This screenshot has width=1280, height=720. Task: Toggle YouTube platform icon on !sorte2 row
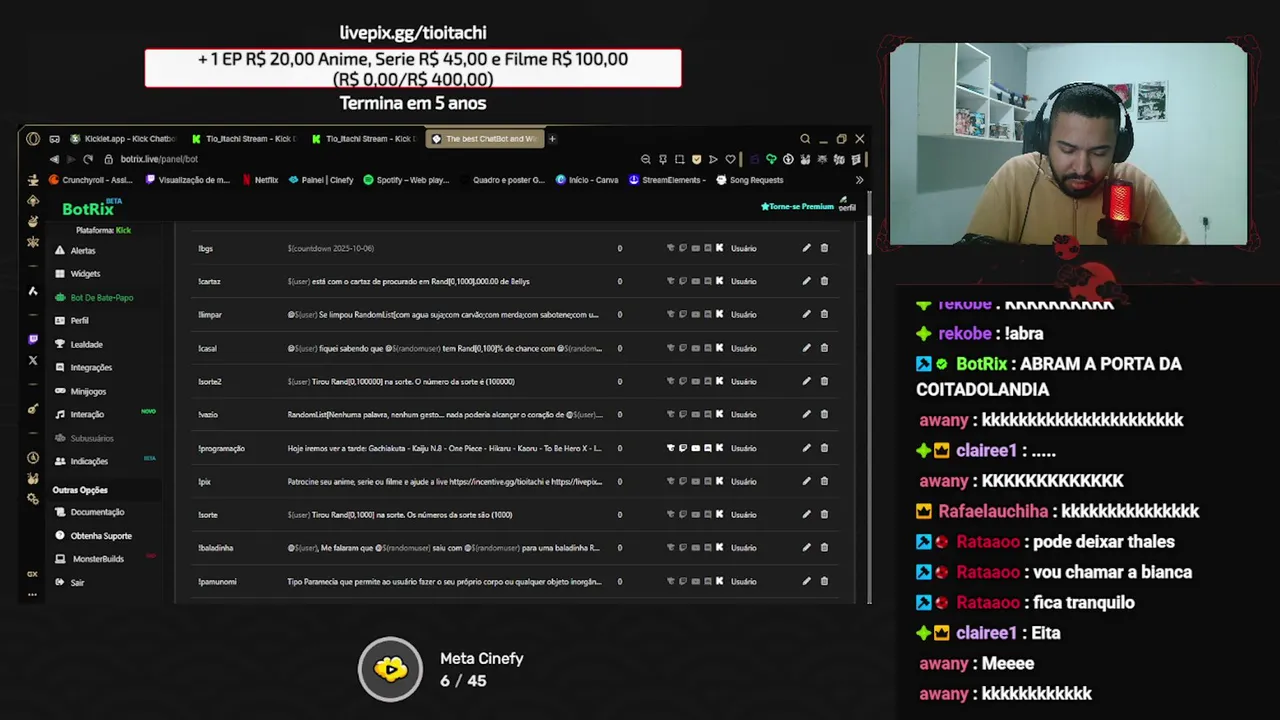click(695, 381)
